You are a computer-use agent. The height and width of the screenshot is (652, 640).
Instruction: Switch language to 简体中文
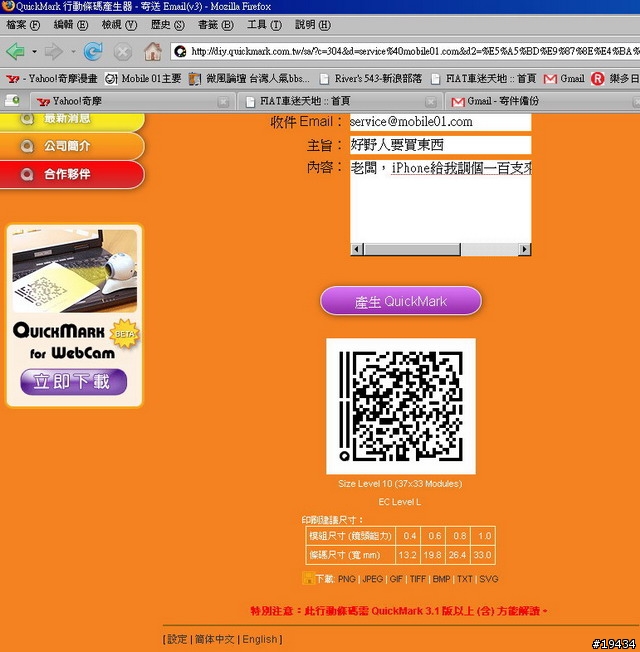point(215,639)
